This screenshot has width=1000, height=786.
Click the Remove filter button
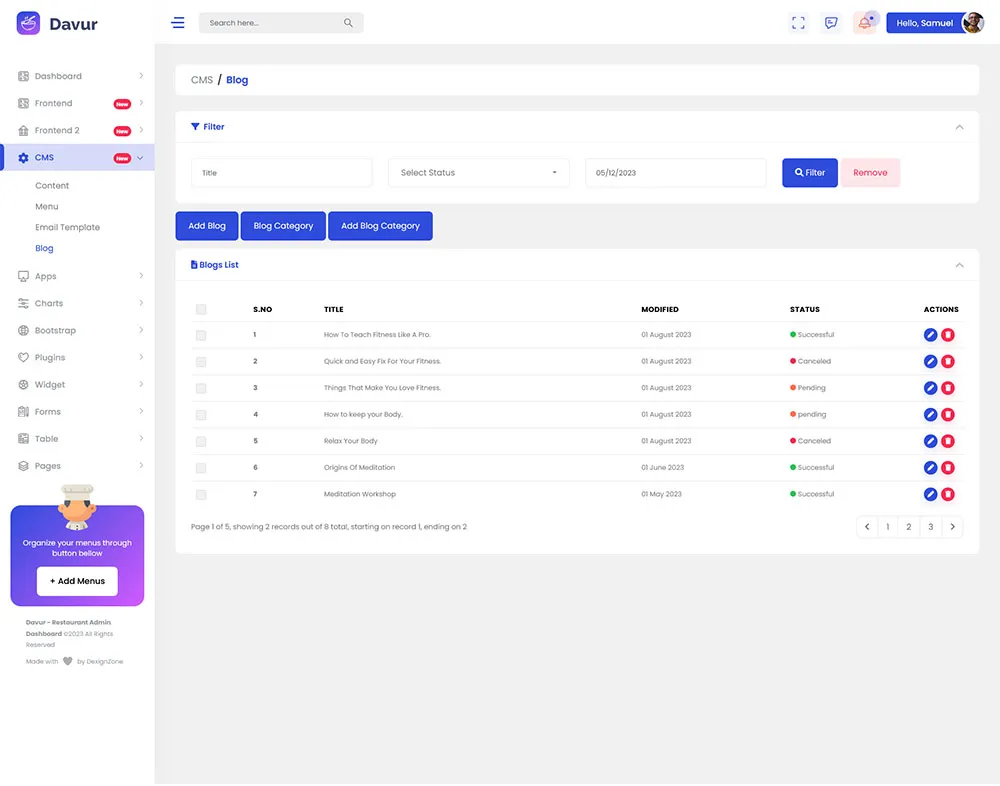[x=870, y=173]
